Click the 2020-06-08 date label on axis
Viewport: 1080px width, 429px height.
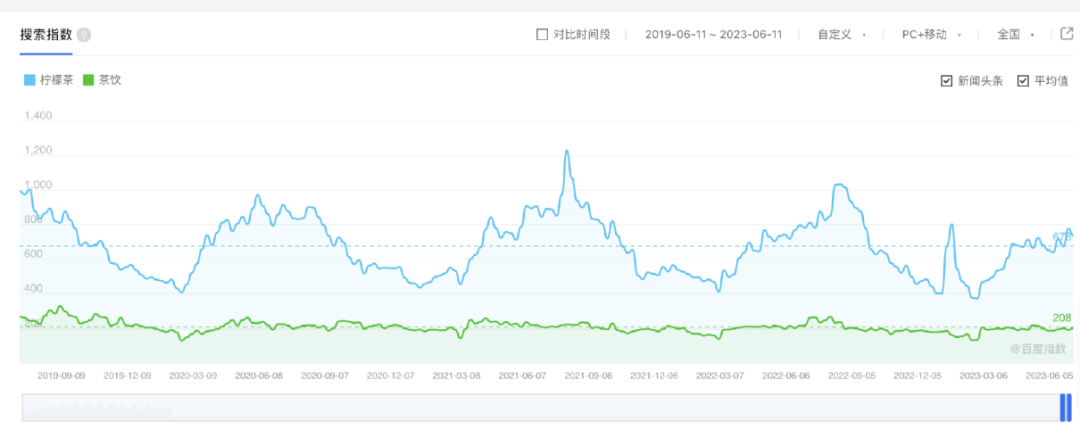pyautogui.click(x=258, y=376)
